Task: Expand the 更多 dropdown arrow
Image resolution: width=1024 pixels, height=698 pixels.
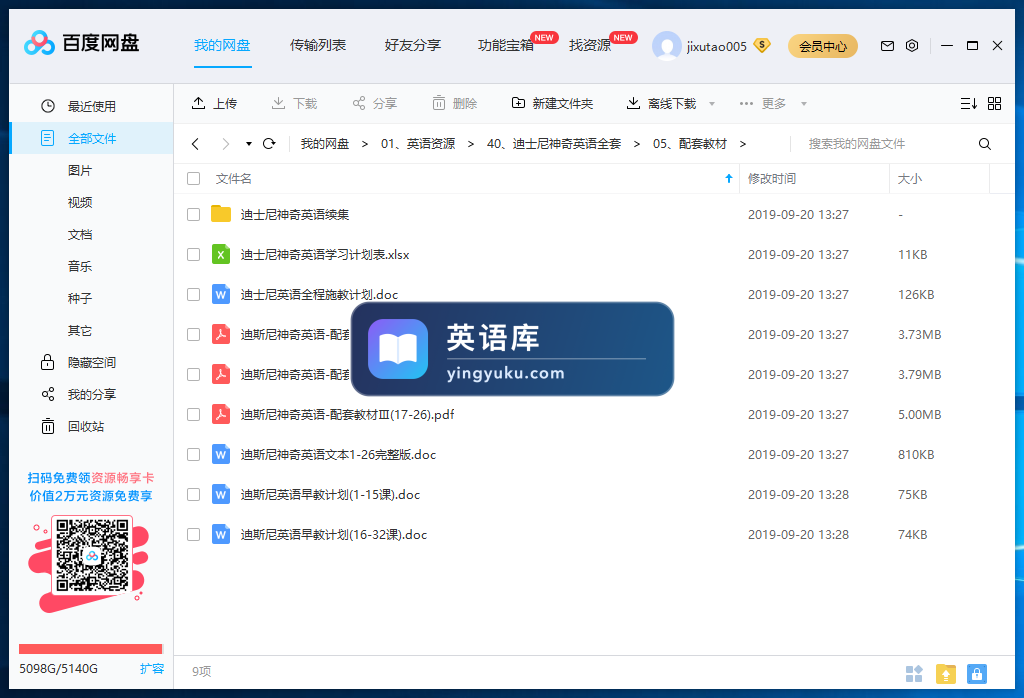Action: [x=804, y=104]
